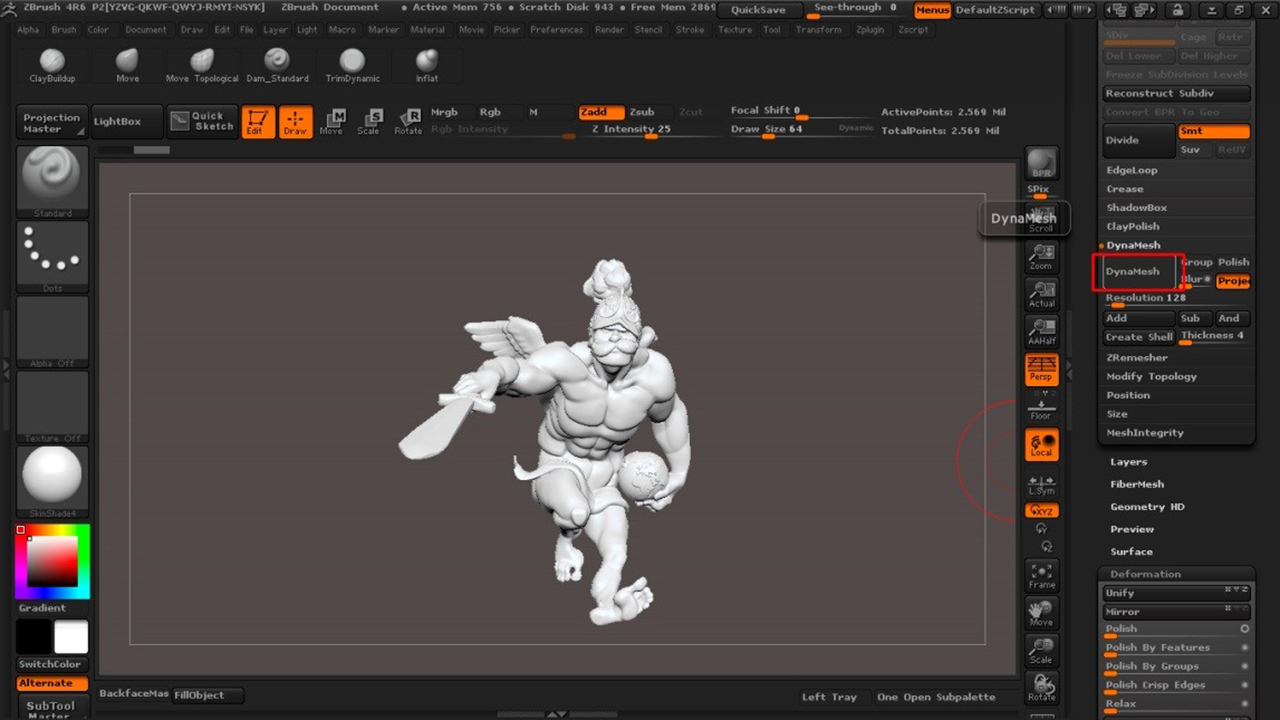The width and height of the screenshot is (1280, 720).
Task: Open the Standard brush thumbnail
Action: [x=52, y=180]
